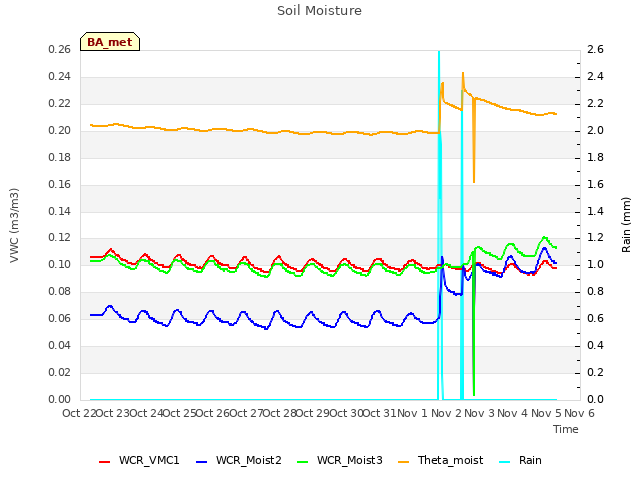
Task: Click the cyan Rain legend swatch
Action: point(505,462)
